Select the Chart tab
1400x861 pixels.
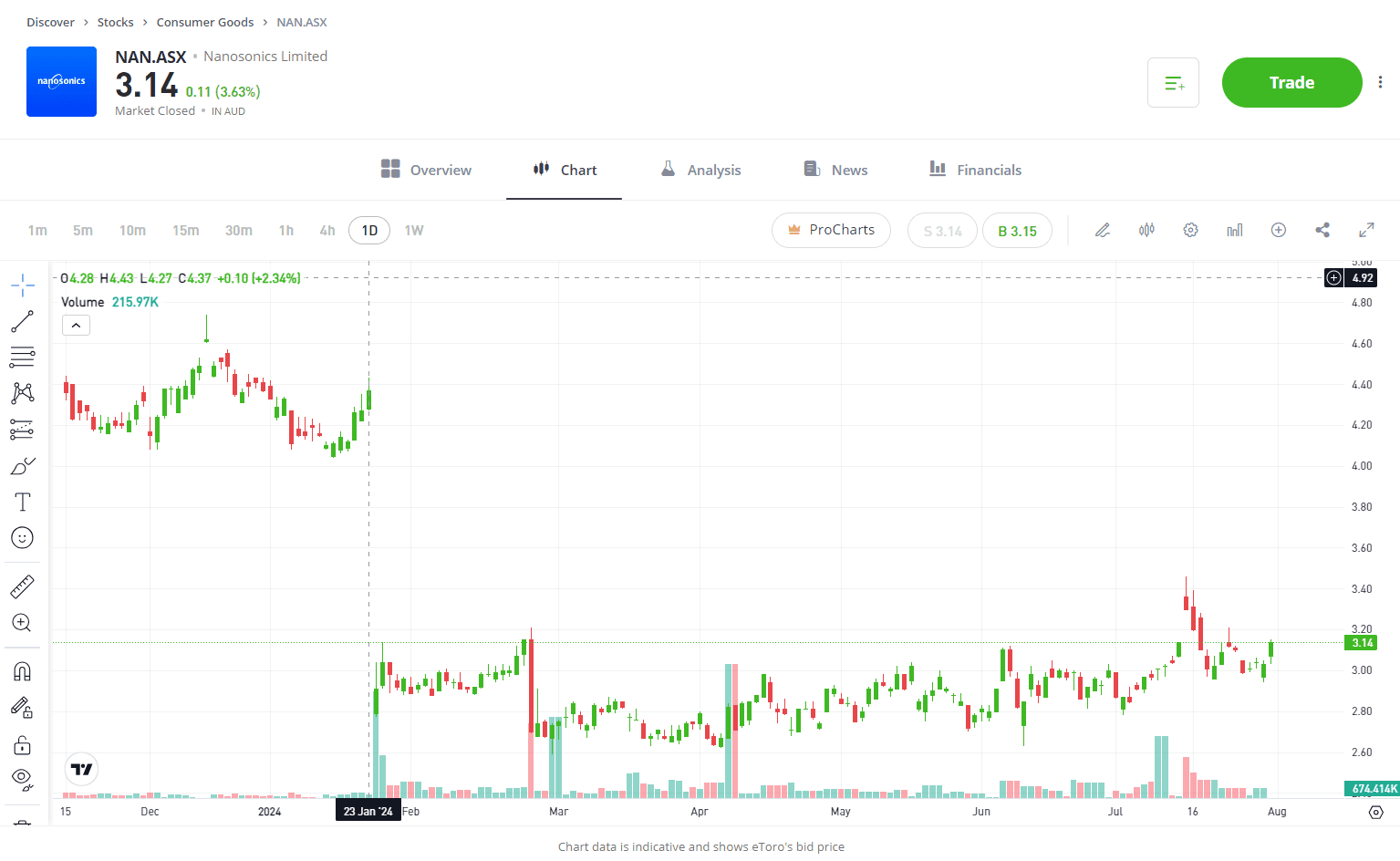[565, 170]
